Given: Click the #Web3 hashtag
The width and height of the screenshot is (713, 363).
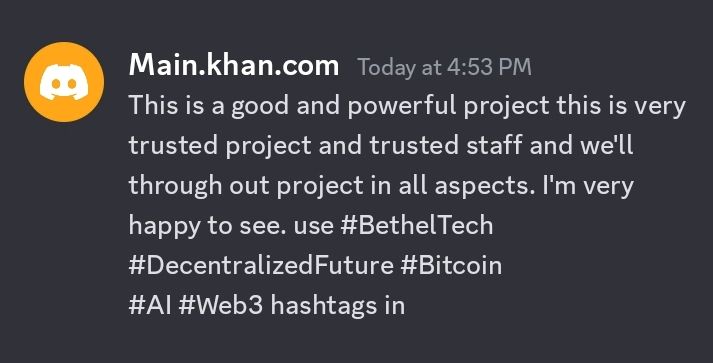Looking at the screenshot, I should (x=221, y=305).
